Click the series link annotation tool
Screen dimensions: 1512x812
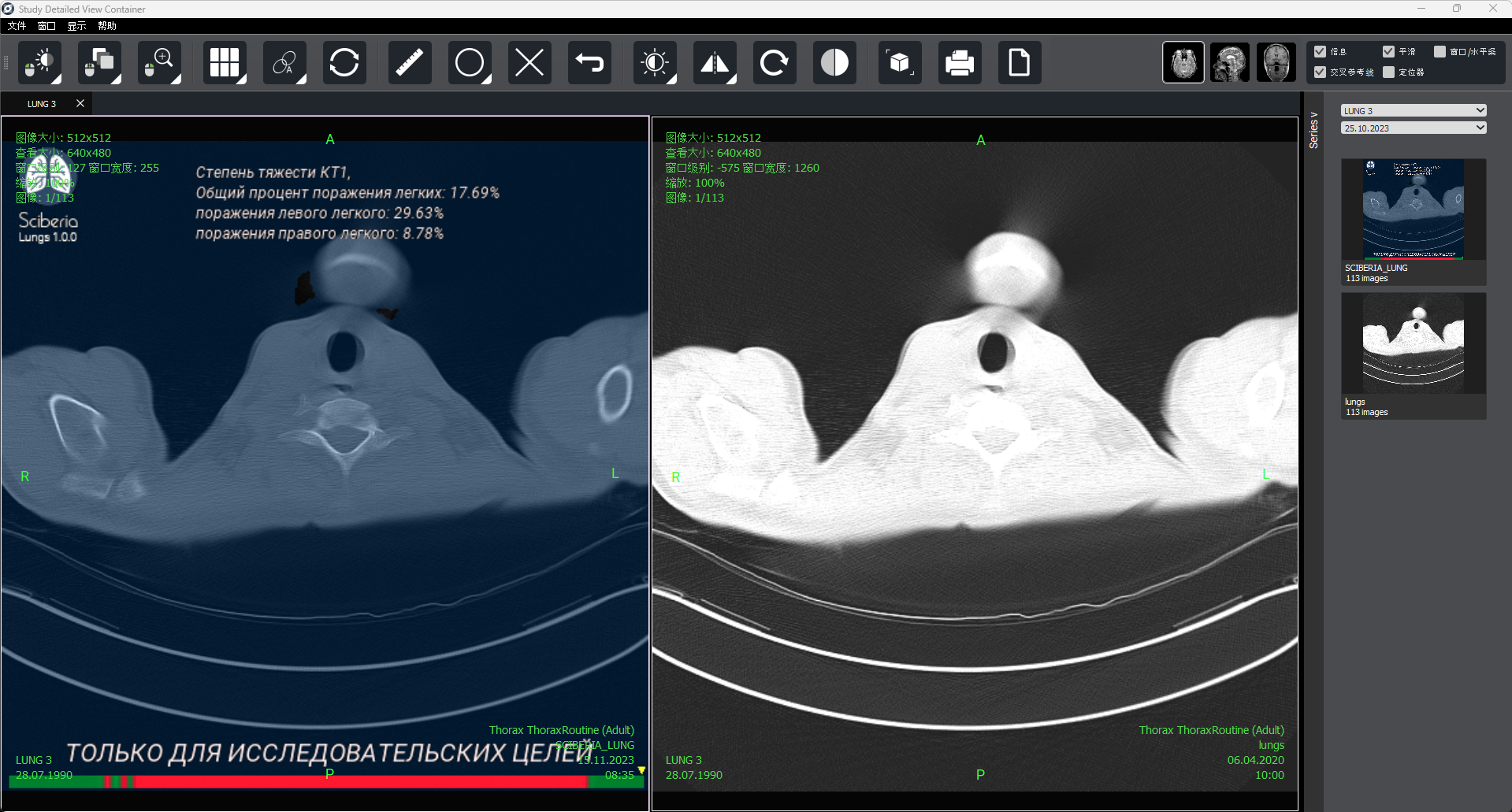[284, 62]
